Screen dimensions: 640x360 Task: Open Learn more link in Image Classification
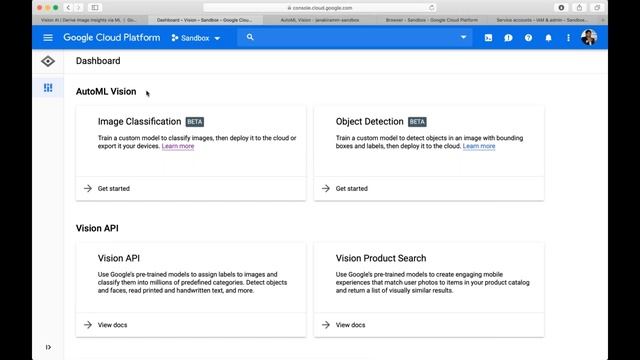click(178, 146)
